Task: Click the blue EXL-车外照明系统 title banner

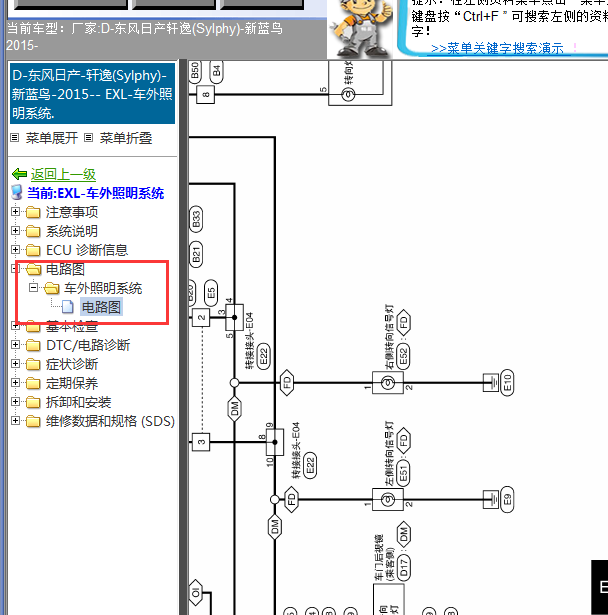Action: [x=92, y=94]
